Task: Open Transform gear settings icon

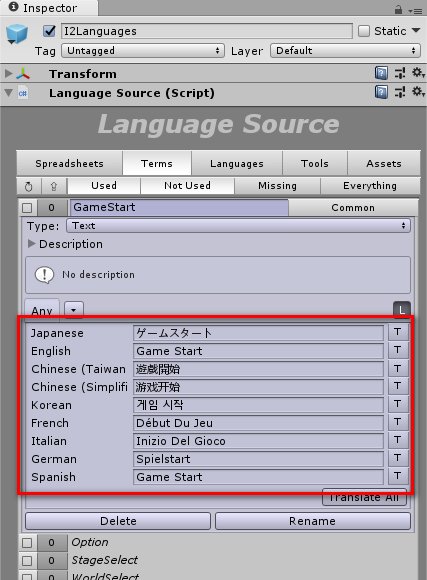Action: coord(418,72)
